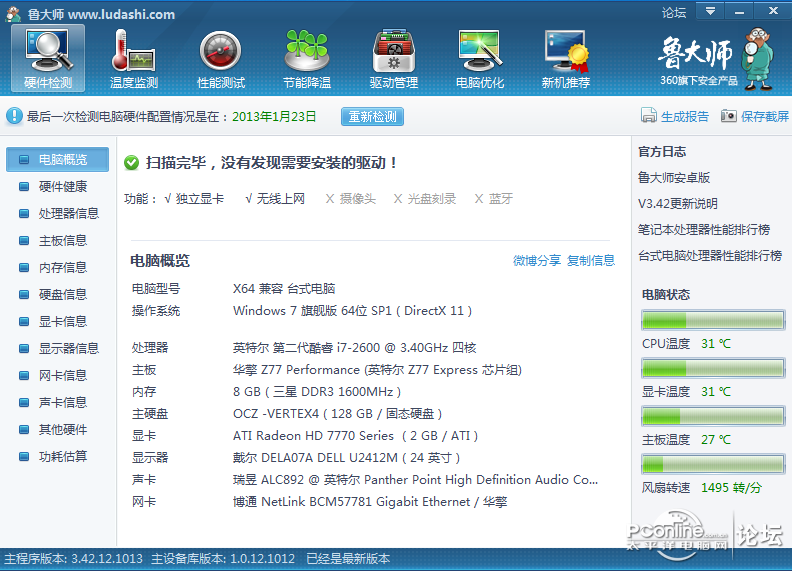This screenshot has height=571, width=792.
Task: Open 台式电脑处理器性能排行榜 ranking link
Action: coord(710,256)
